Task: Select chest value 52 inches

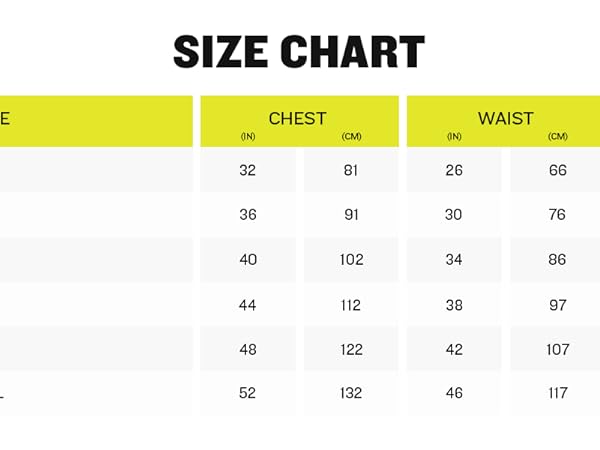Action: click(x=247, y=393)
